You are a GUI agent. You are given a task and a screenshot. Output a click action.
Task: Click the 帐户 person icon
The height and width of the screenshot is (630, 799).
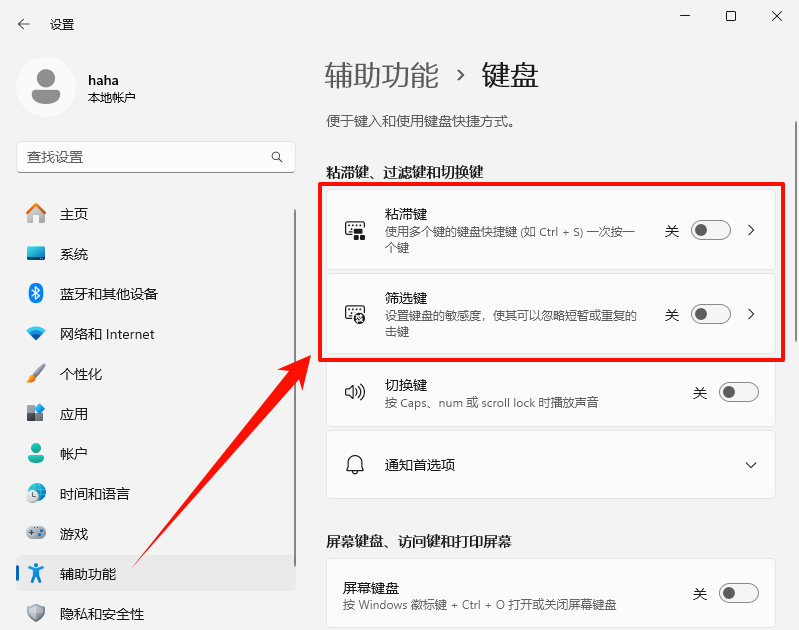coord(36,453)
